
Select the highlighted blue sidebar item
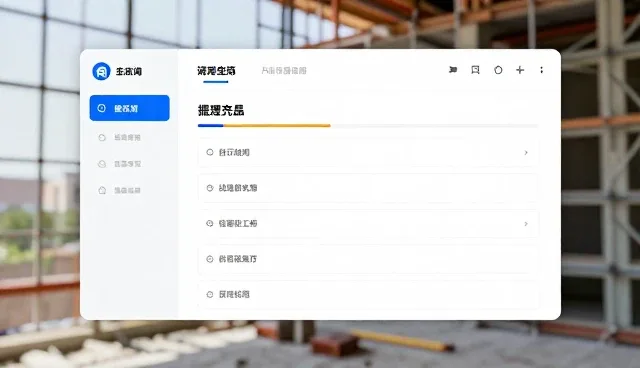pos(129,108)
